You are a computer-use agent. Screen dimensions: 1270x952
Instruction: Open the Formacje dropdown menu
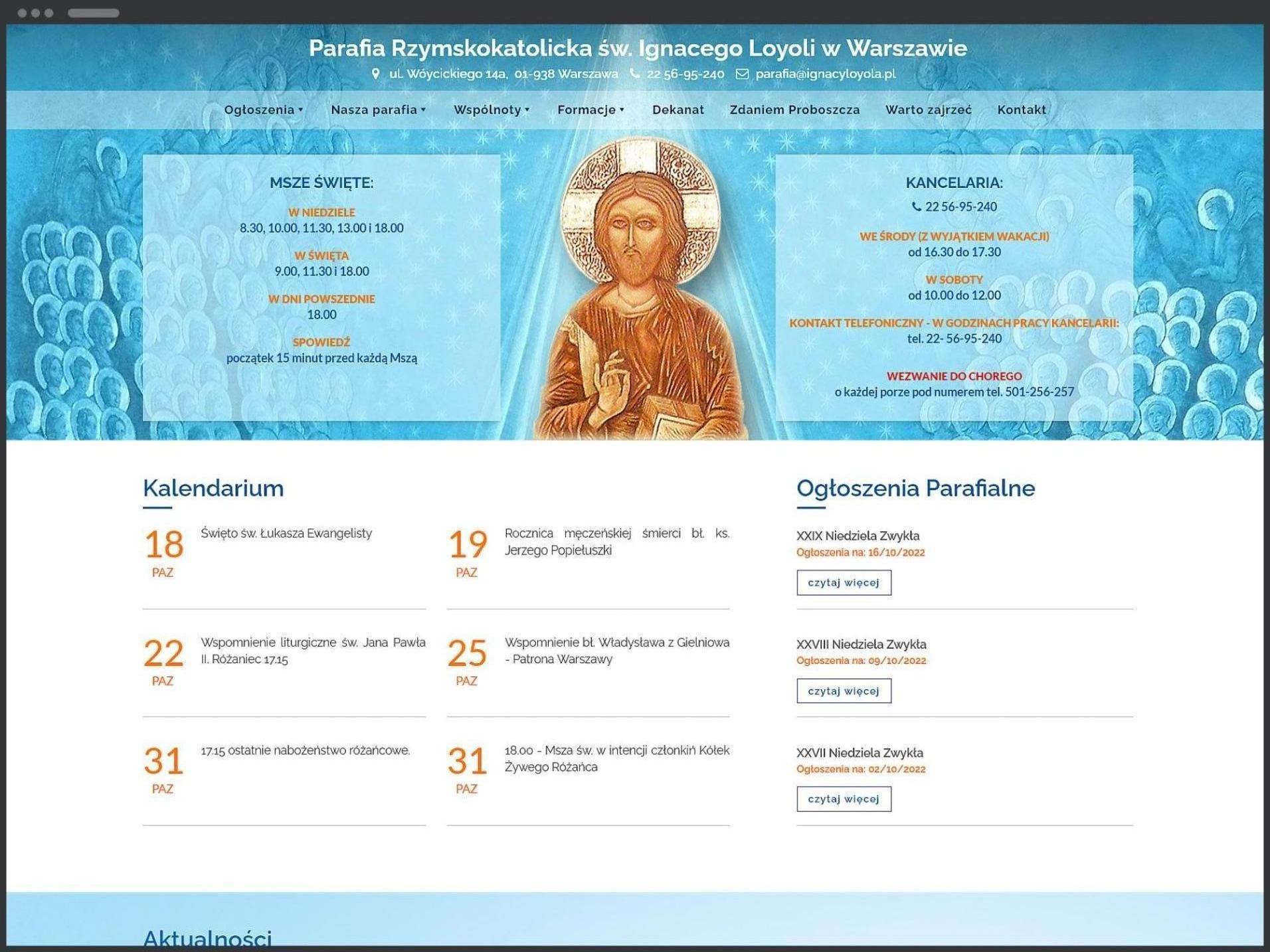pos(590,110)
